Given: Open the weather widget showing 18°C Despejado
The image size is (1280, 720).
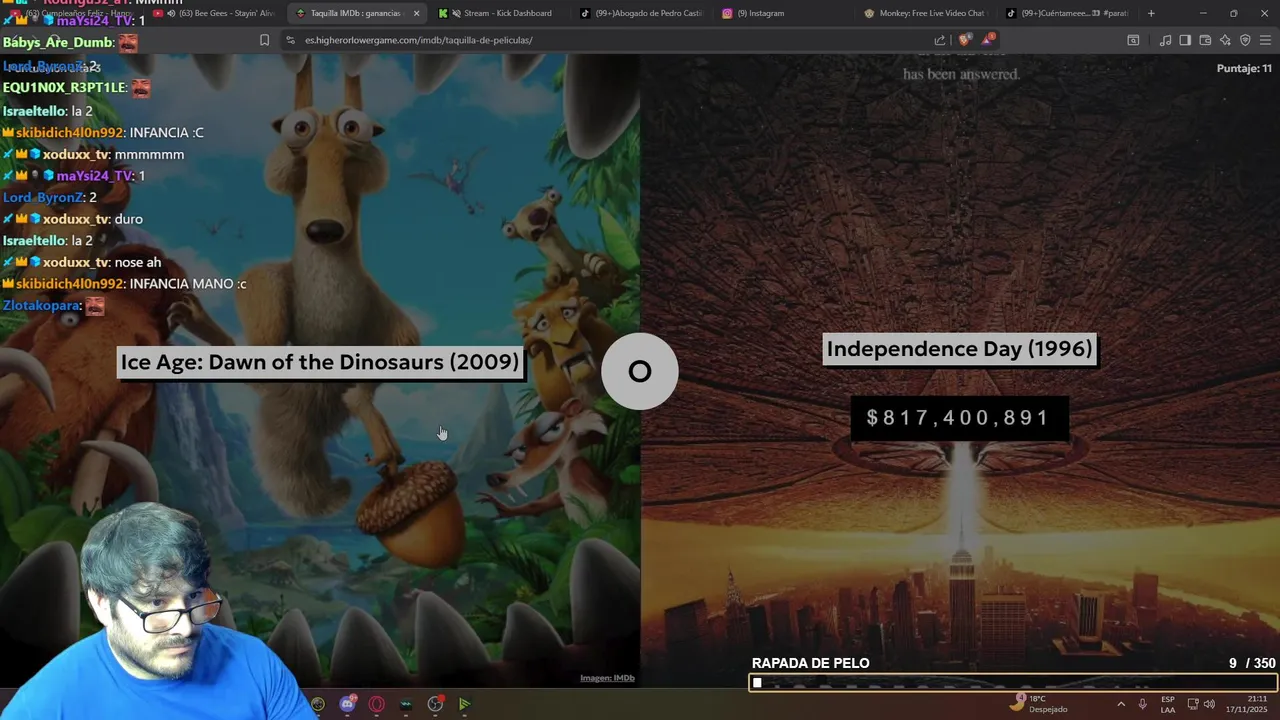Looking at the screenshot, I should 1038,704.
